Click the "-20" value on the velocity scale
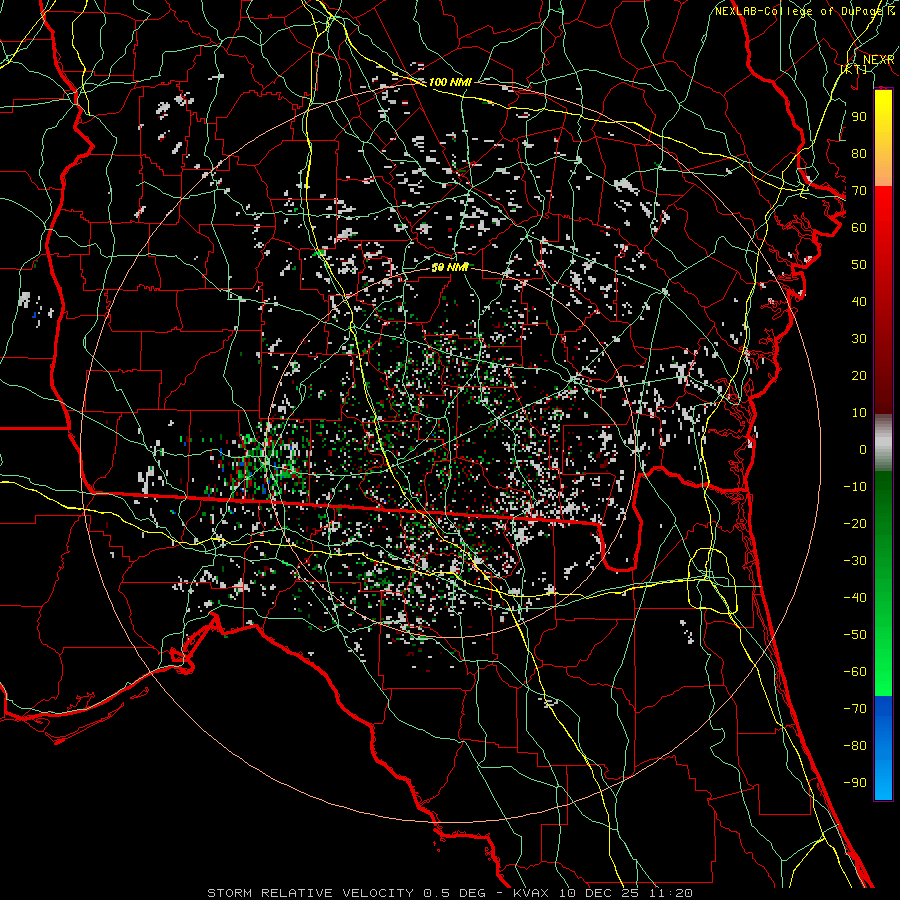The width and height of the screenshot is (900, 900). [x=855, y=524]
